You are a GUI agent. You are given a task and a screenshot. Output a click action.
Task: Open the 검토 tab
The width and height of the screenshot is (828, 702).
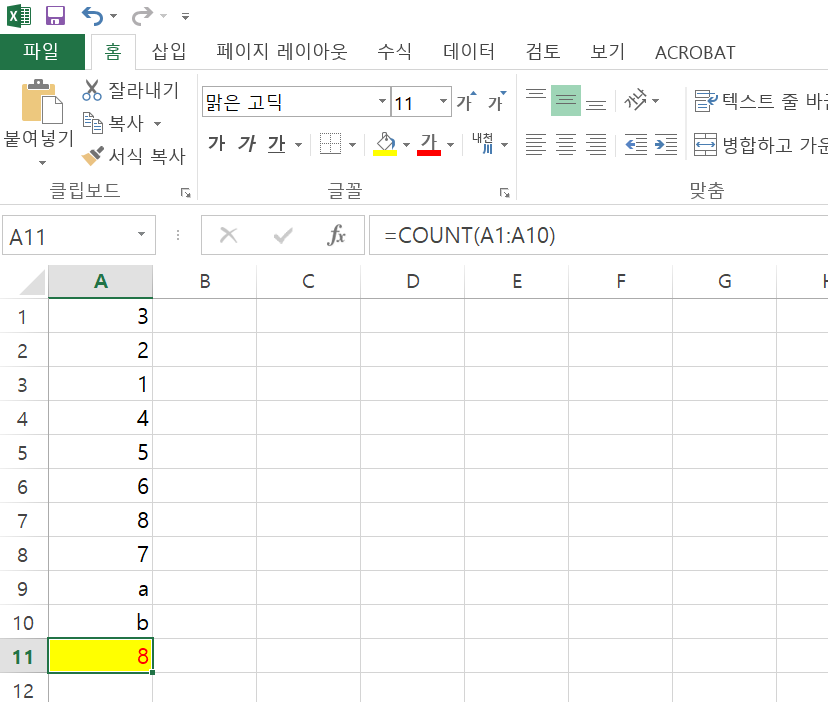[x=543, y=52]
